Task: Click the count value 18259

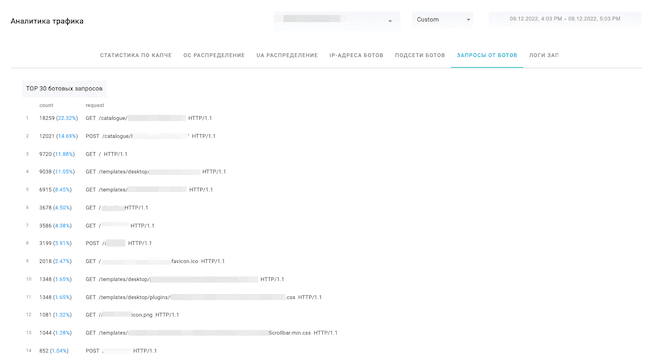Action: 47,118
